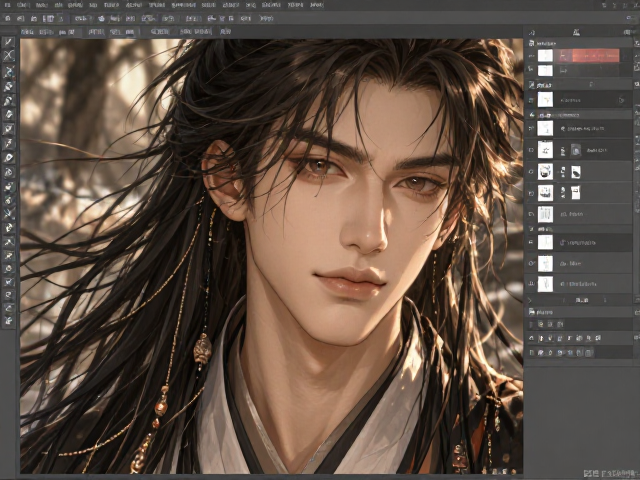Expand the chevron arrow below the layer list
This screenshot has height=480, width=640.
click(530, 300)
